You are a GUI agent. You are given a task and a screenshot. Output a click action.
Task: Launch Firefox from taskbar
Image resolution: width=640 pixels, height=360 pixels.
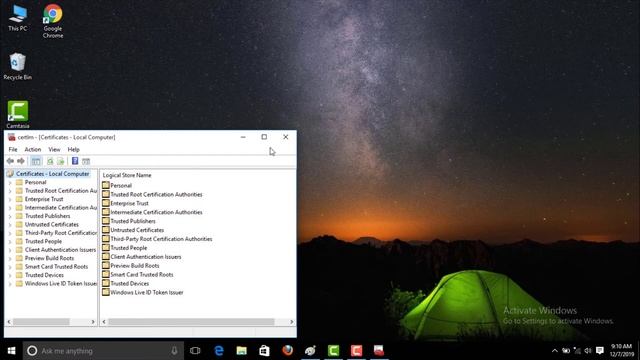click(287, 351)
